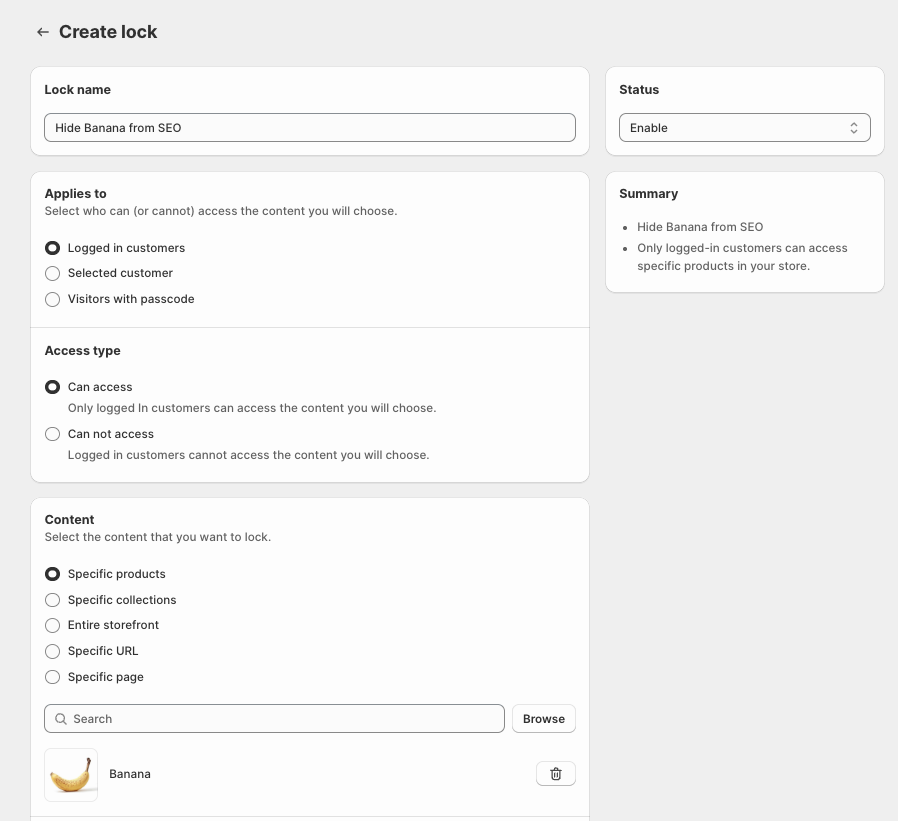Open the Status dropdown showing Enable
Viewport: 898px width, 821px height.
744,127
